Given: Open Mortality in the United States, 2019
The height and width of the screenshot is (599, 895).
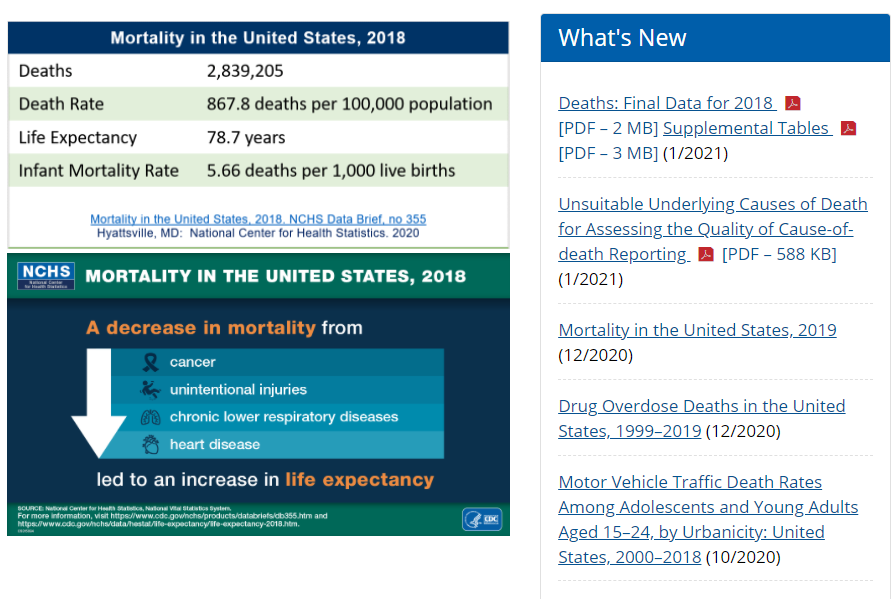Looking at the screenshot, I should 698,329.
